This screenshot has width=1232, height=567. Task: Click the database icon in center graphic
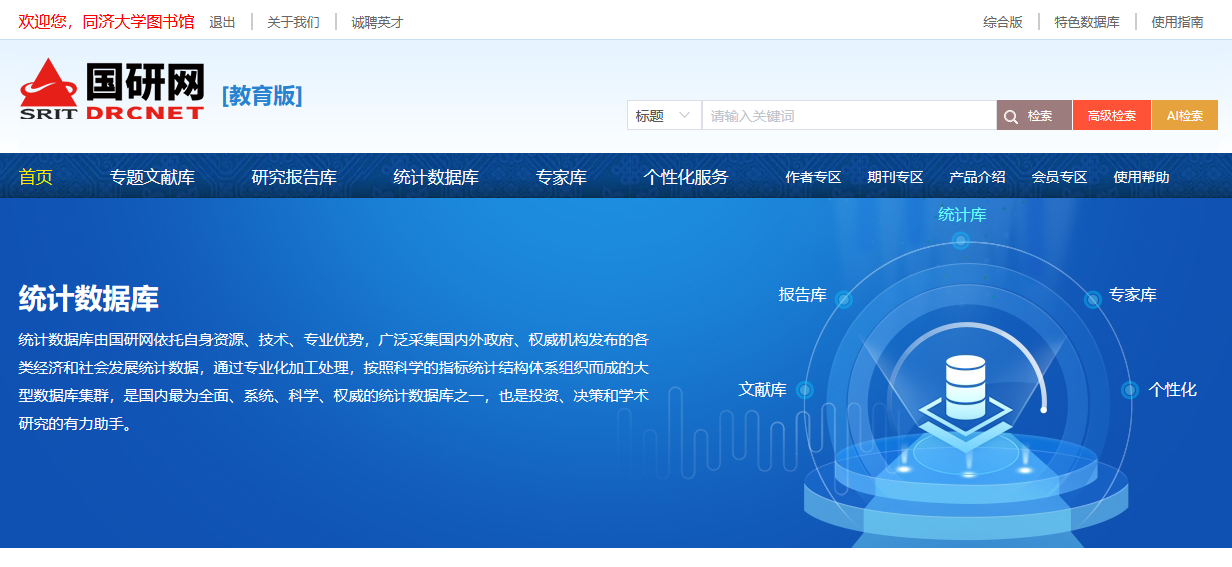(965, 388)
